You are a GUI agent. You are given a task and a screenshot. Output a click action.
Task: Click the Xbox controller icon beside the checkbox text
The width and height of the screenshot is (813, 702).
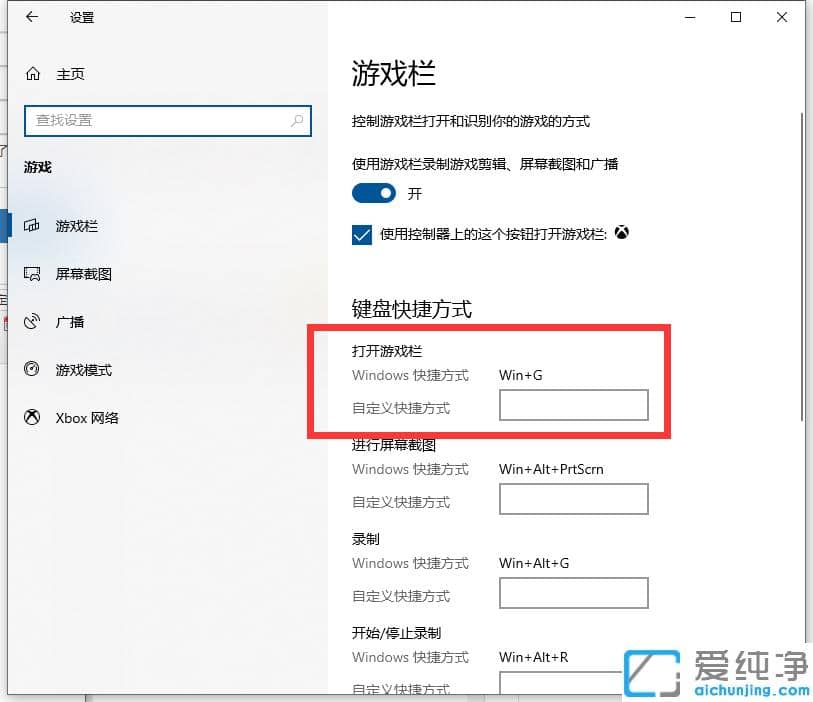pos(622,233)
